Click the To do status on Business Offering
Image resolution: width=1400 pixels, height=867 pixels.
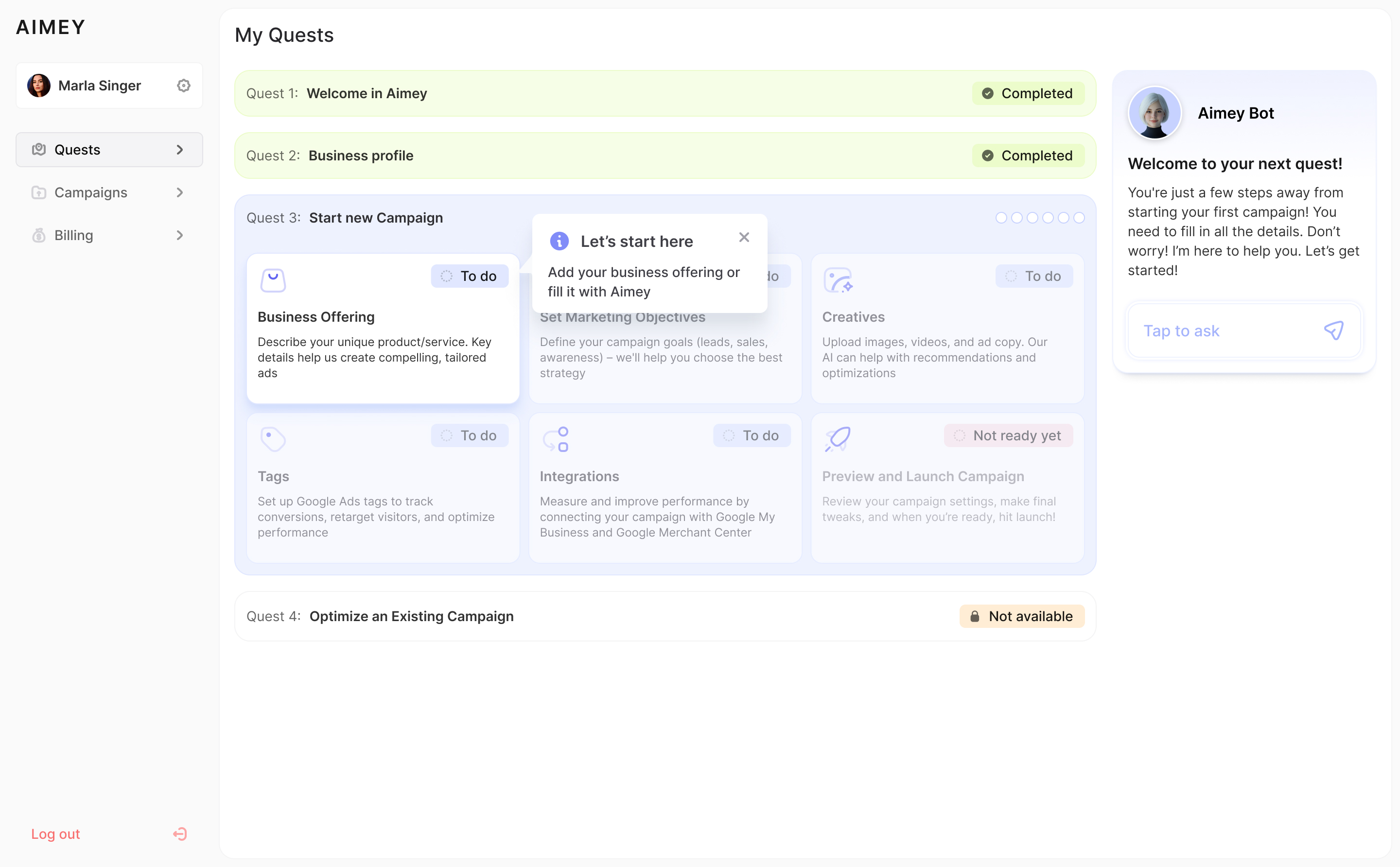point(469,277)
